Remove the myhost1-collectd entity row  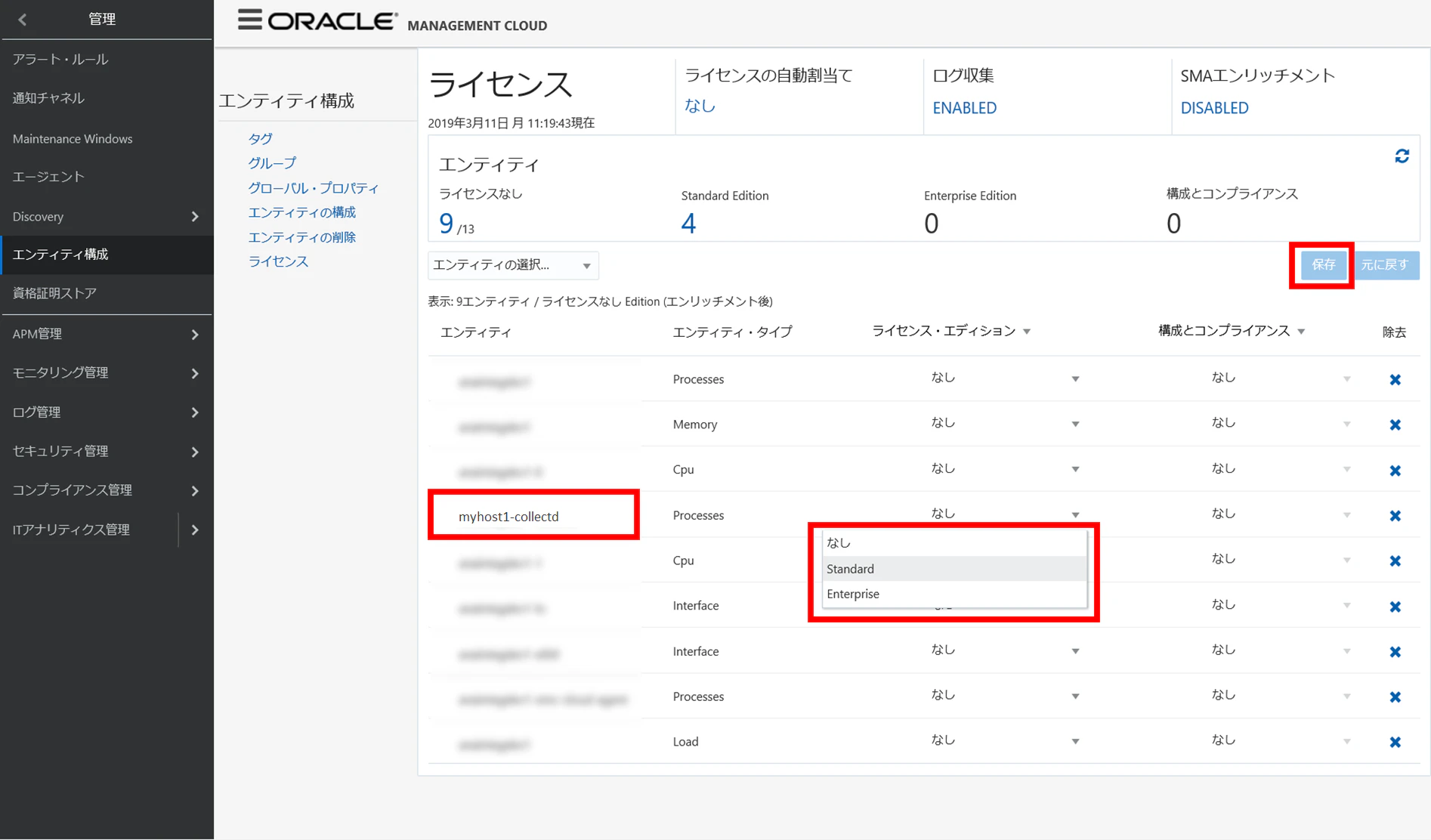(x=1395, y=515)
